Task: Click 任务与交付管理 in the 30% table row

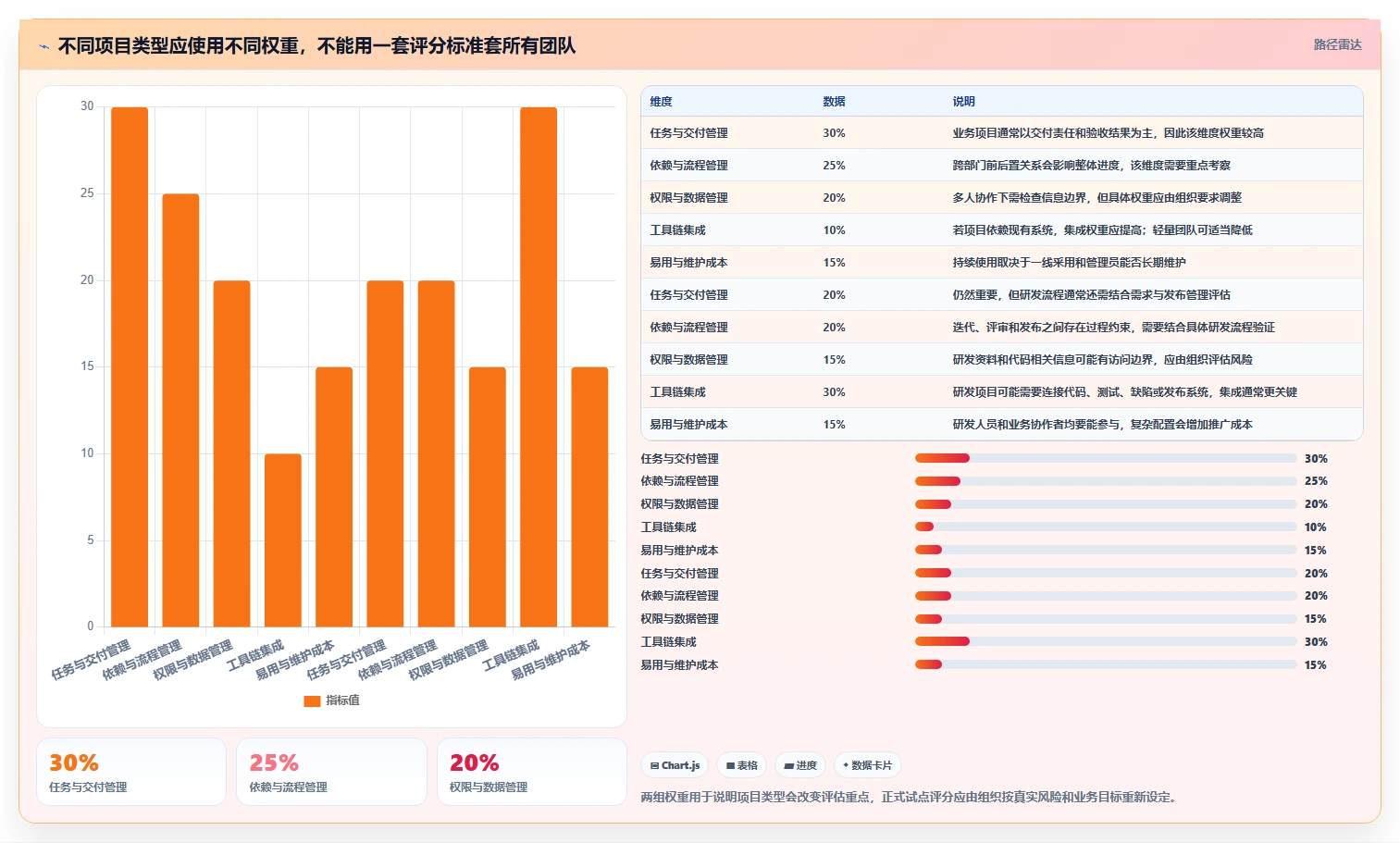Action: [688, 133]
